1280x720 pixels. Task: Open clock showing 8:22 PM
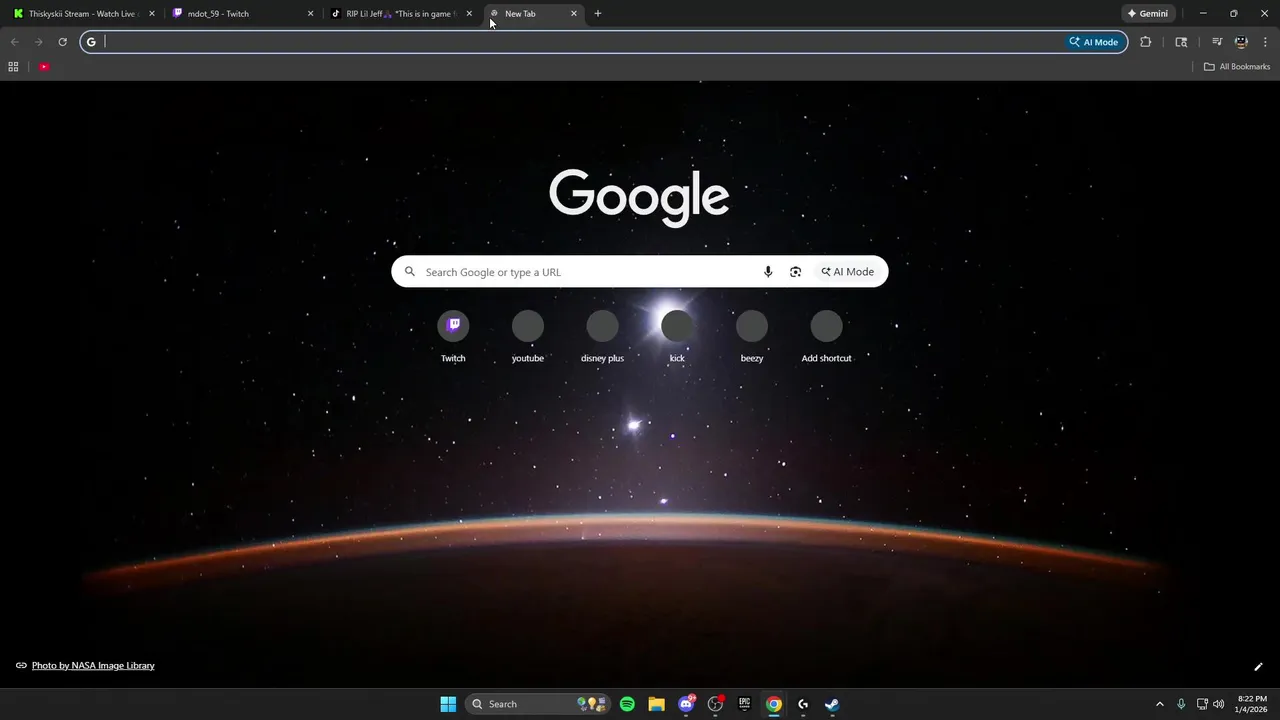pos(1252,704)
